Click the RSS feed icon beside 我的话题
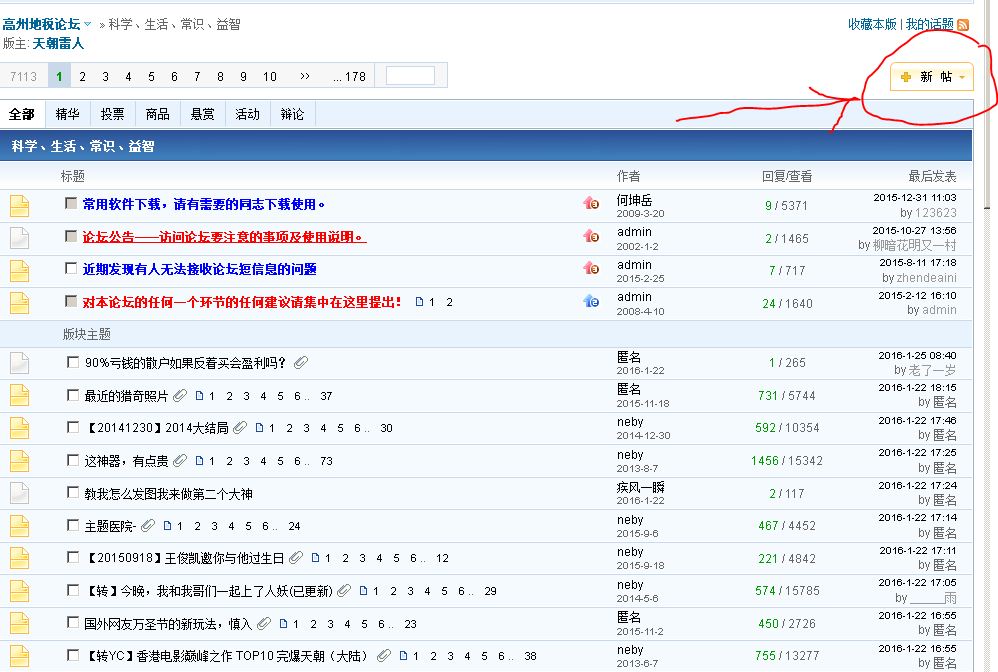The height and width of the screenshot is (672, 998). [963, 24]
